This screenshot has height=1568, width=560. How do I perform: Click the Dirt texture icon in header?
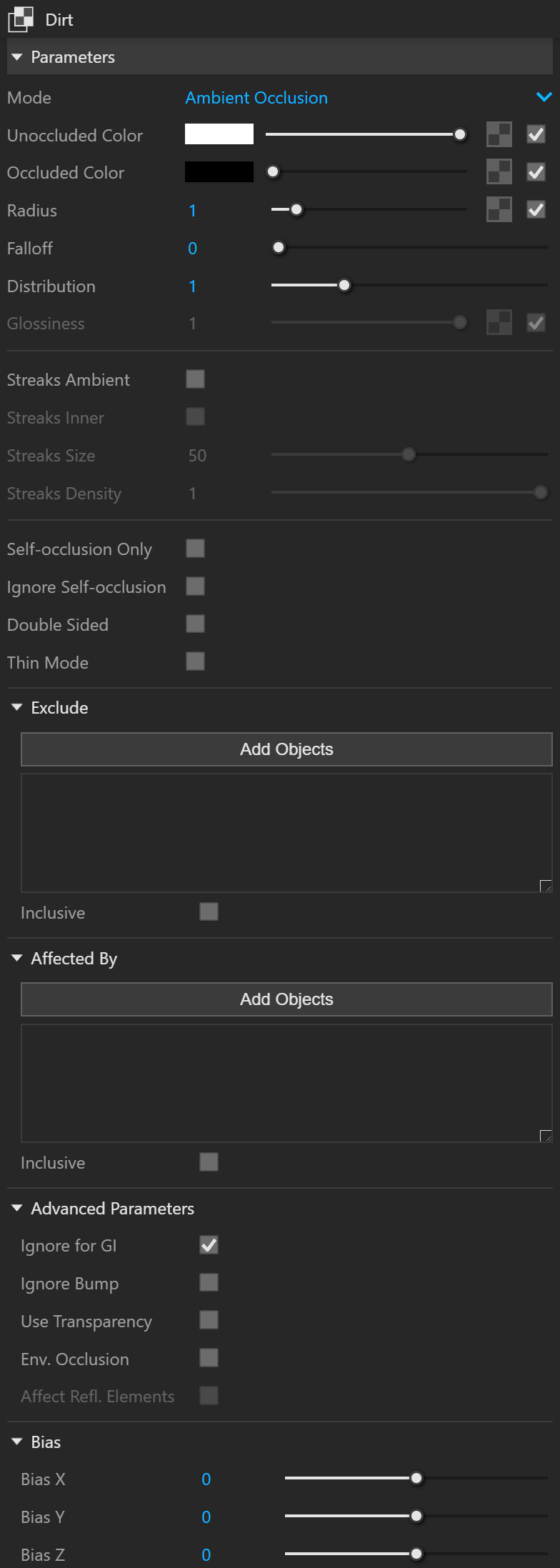[x=21, y=19]
